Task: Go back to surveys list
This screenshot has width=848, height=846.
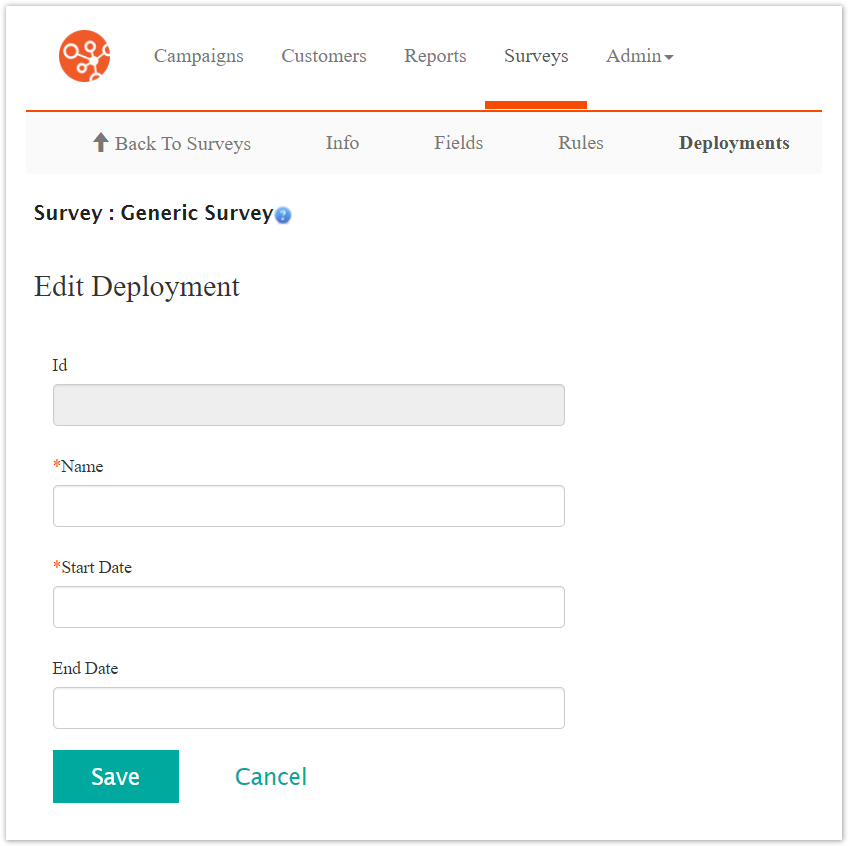Action: click(171, 143)
